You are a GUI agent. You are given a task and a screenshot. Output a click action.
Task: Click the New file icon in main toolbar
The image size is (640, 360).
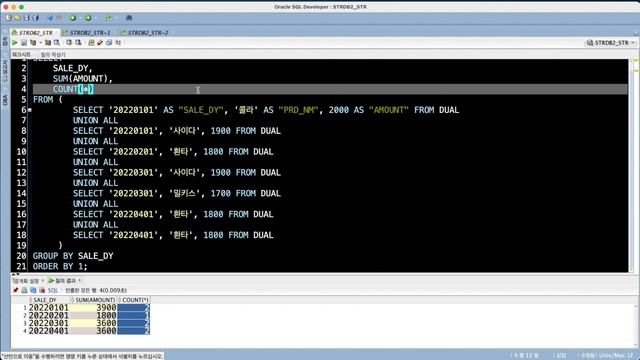[x=9, y=18]
